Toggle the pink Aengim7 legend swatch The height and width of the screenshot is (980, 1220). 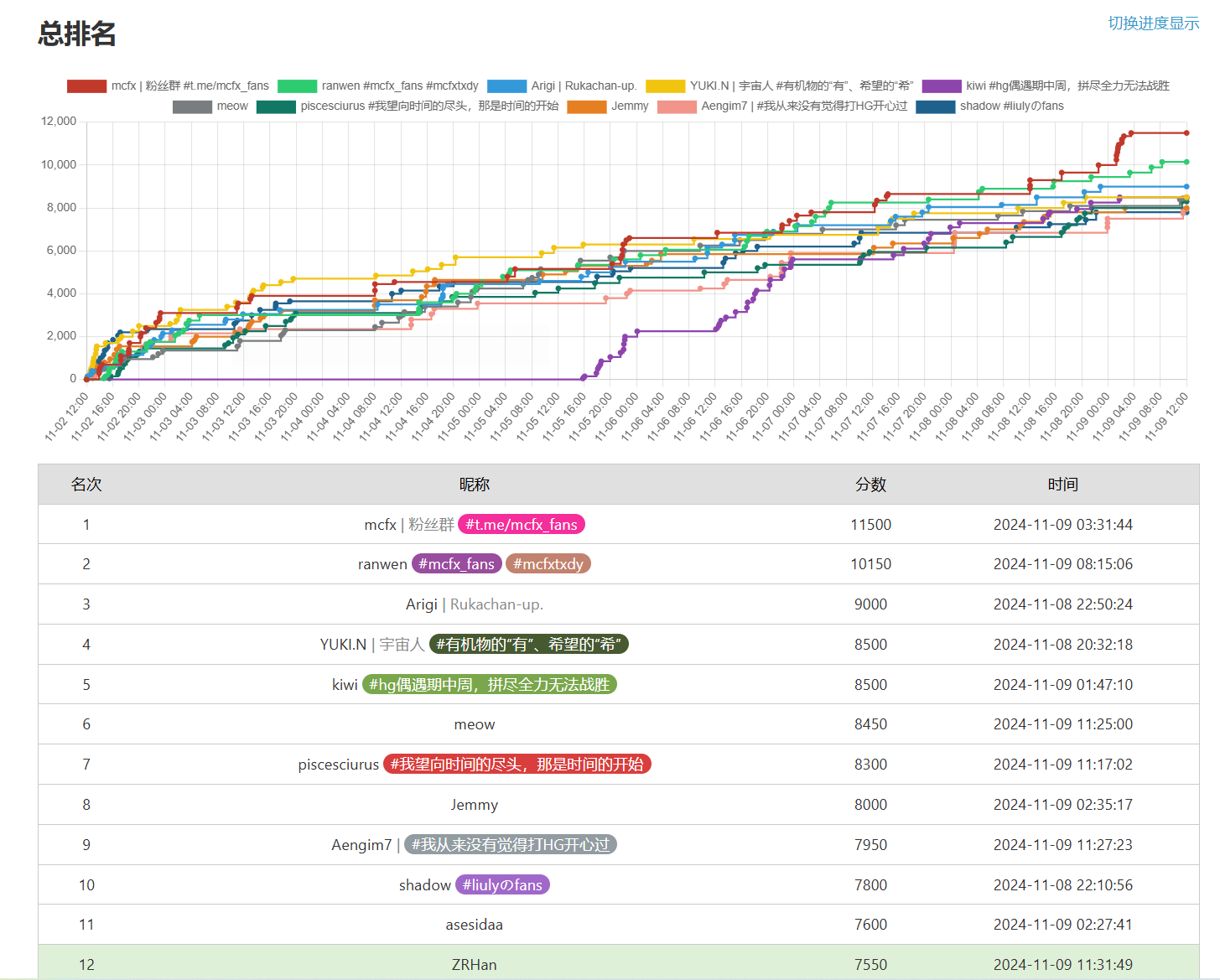677,106
